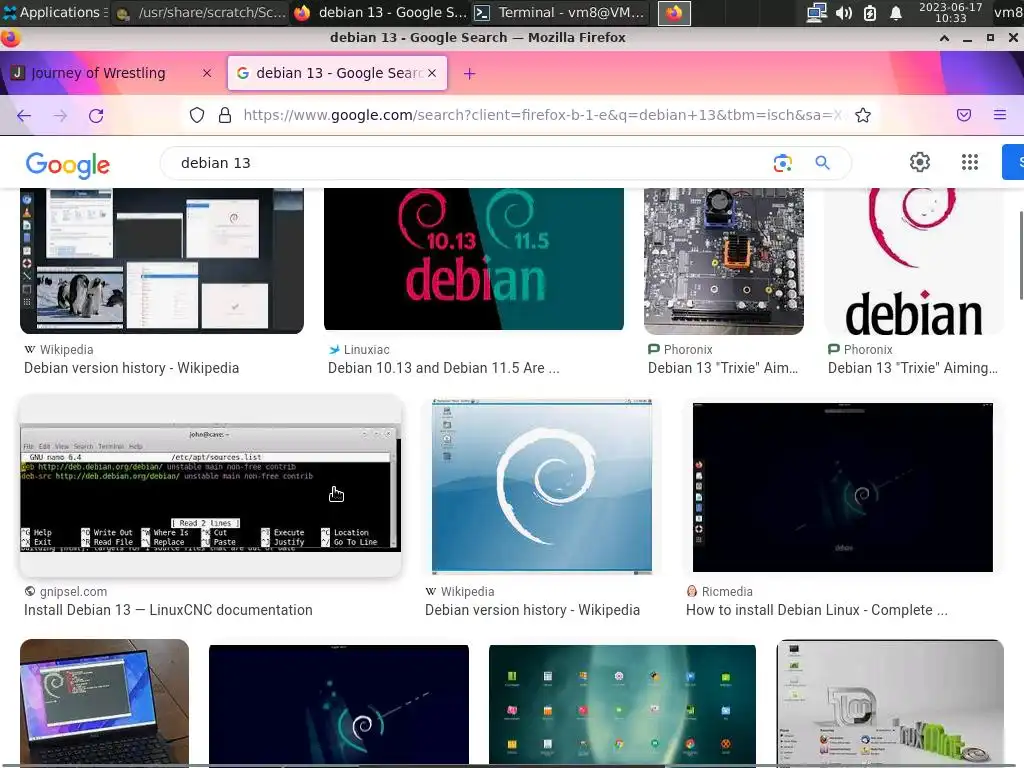Open the Google apps grid
This screenshot has width=1024, height=768.
point(970,162)
